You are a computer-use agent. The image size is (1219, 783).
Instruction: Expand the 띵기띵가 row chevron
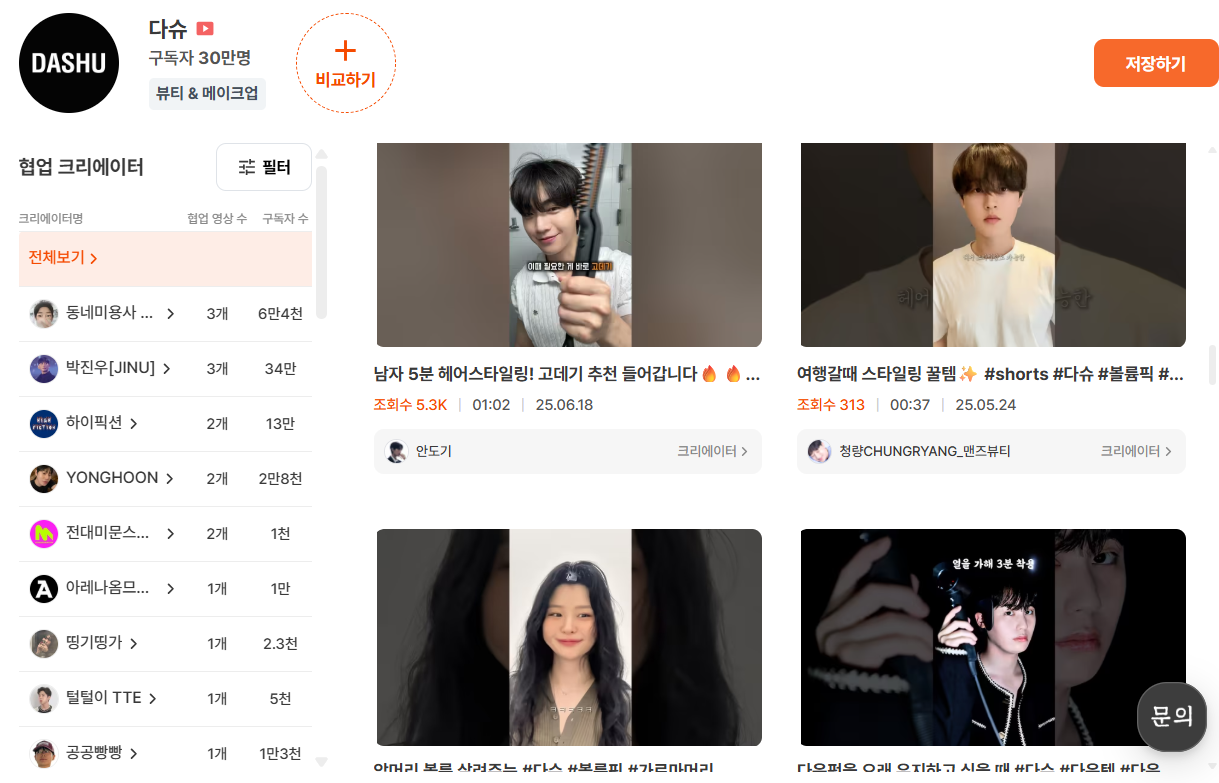click(x=133, y=644)
